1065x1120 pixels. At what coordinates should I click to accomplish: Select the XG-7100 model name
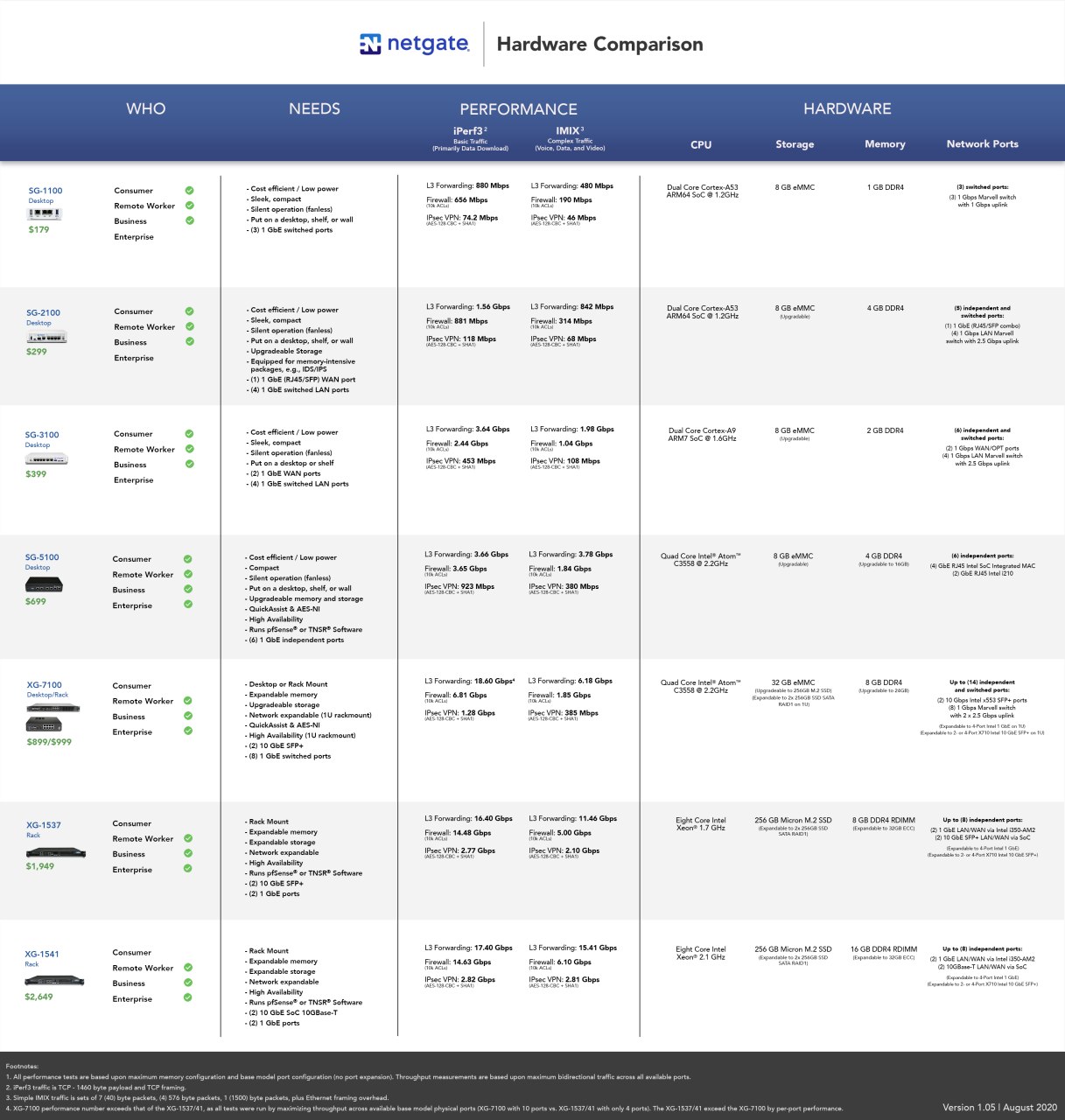pyautogui.click(x=45, y=685)
